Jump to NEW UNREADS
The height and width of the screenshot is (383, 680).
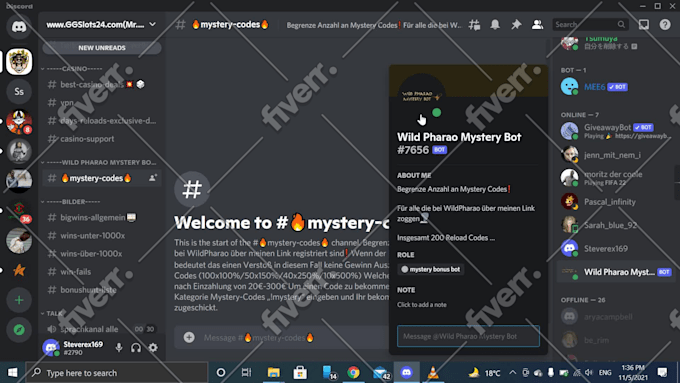102,48
